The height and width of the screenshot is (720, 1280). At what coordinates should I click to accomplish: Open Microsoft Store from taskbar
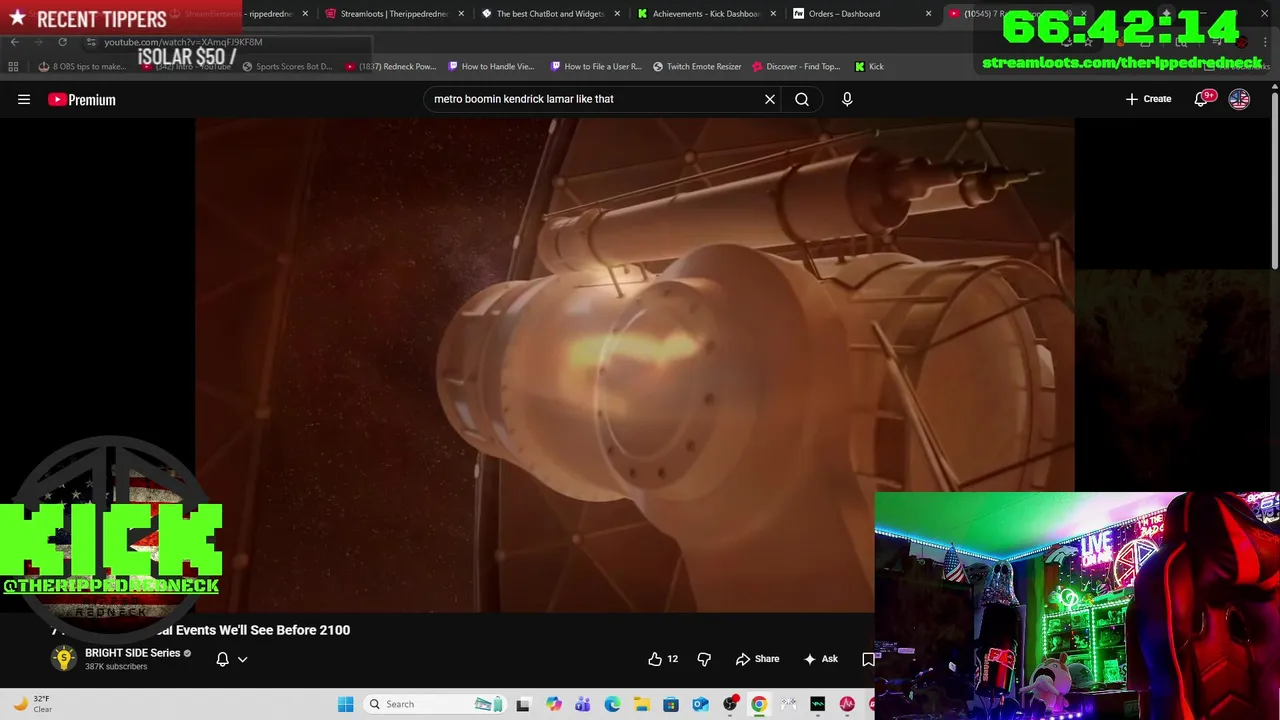[x=671, y=704]
